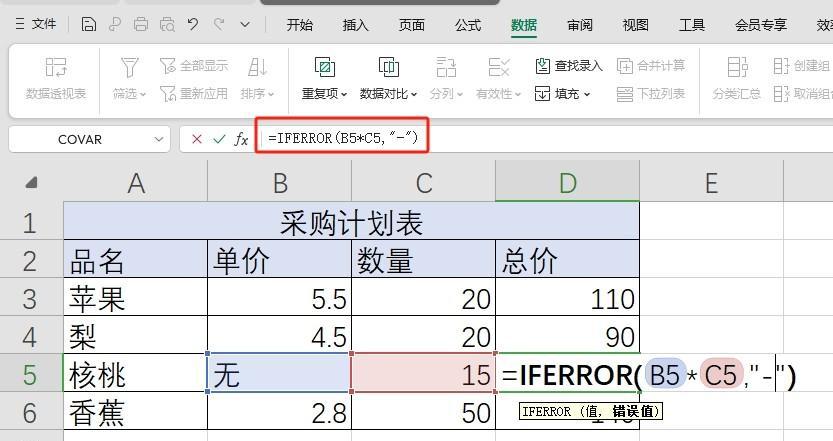Switch to the 开始 tab
Viewport: 833px width, 441px height.
point(300,25)
